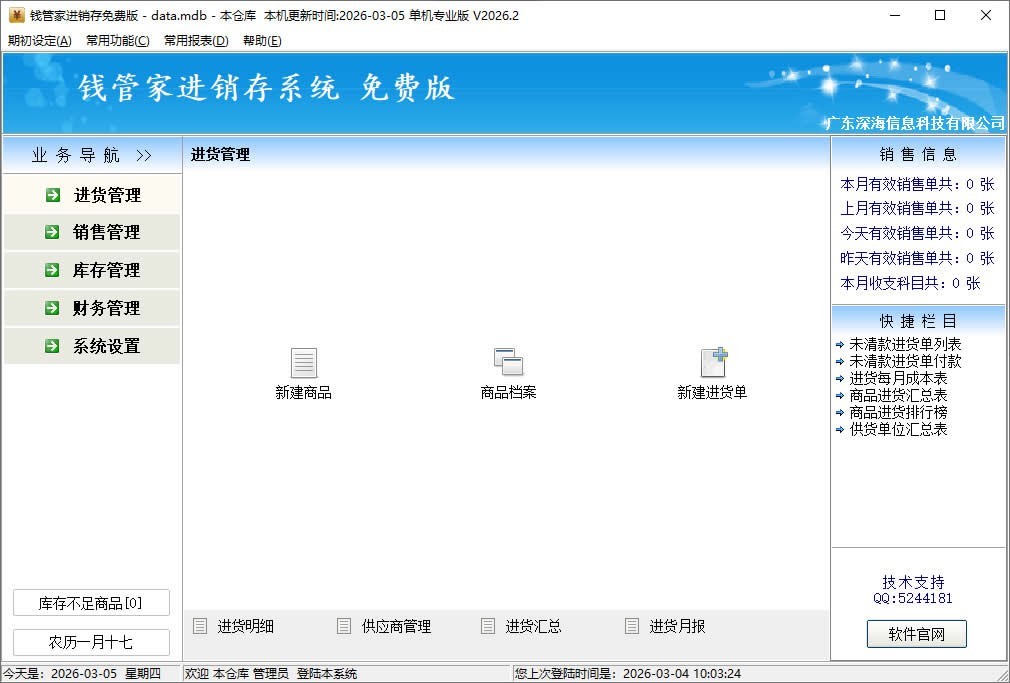Click the 软件官网 button
Screen dimensions: 1010x683
coord(916,633)
